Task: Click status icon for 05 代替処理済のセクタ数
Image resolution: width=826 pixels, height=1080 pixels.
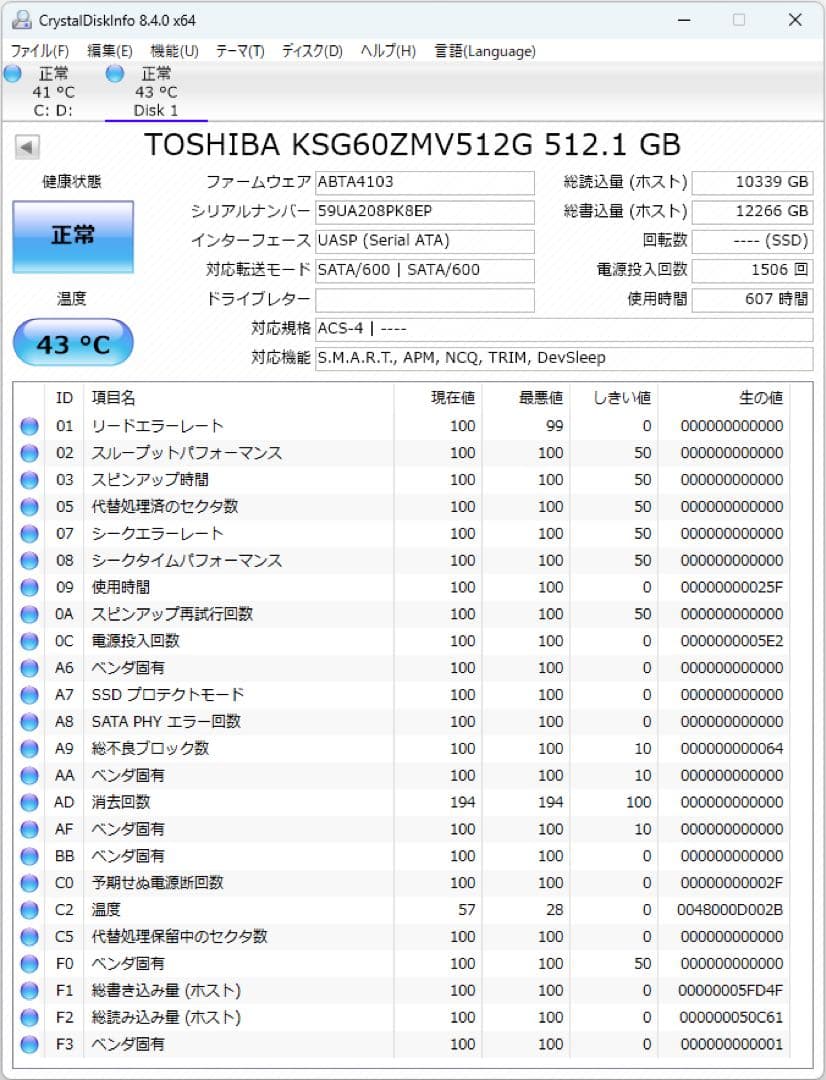Action: tap(30, 507)
